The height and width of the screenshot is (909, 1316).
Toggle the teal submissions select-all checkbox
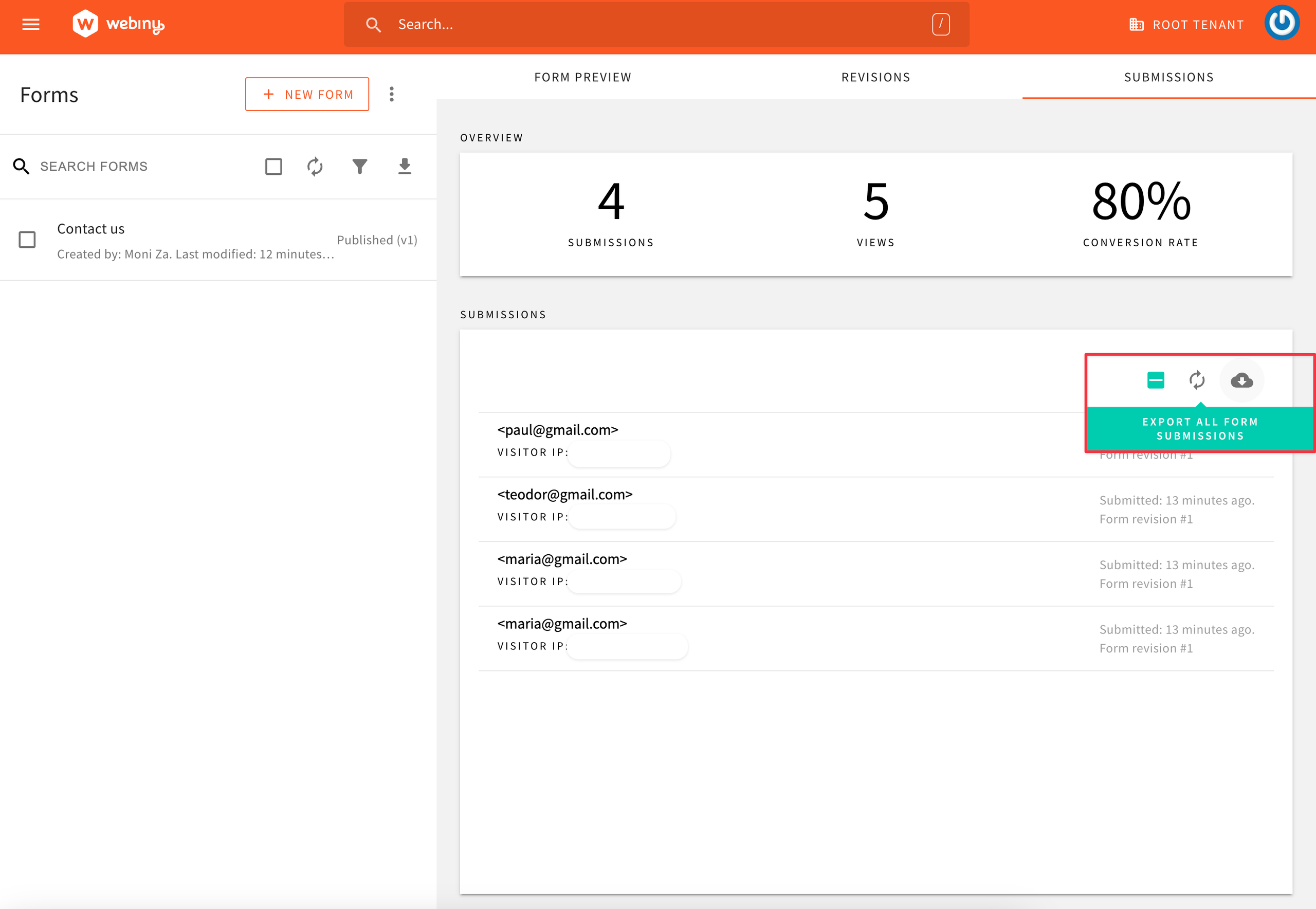click(1156, 380)
